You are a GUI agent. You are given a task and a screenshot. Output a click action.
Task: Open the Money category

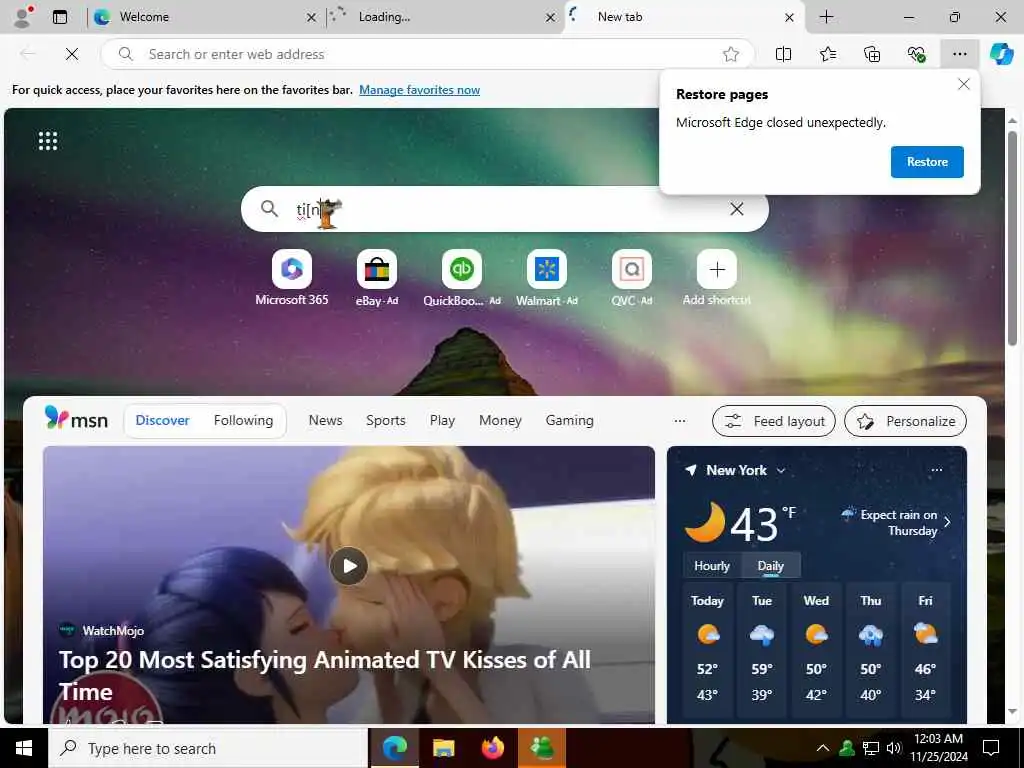(x=500, y=421)
